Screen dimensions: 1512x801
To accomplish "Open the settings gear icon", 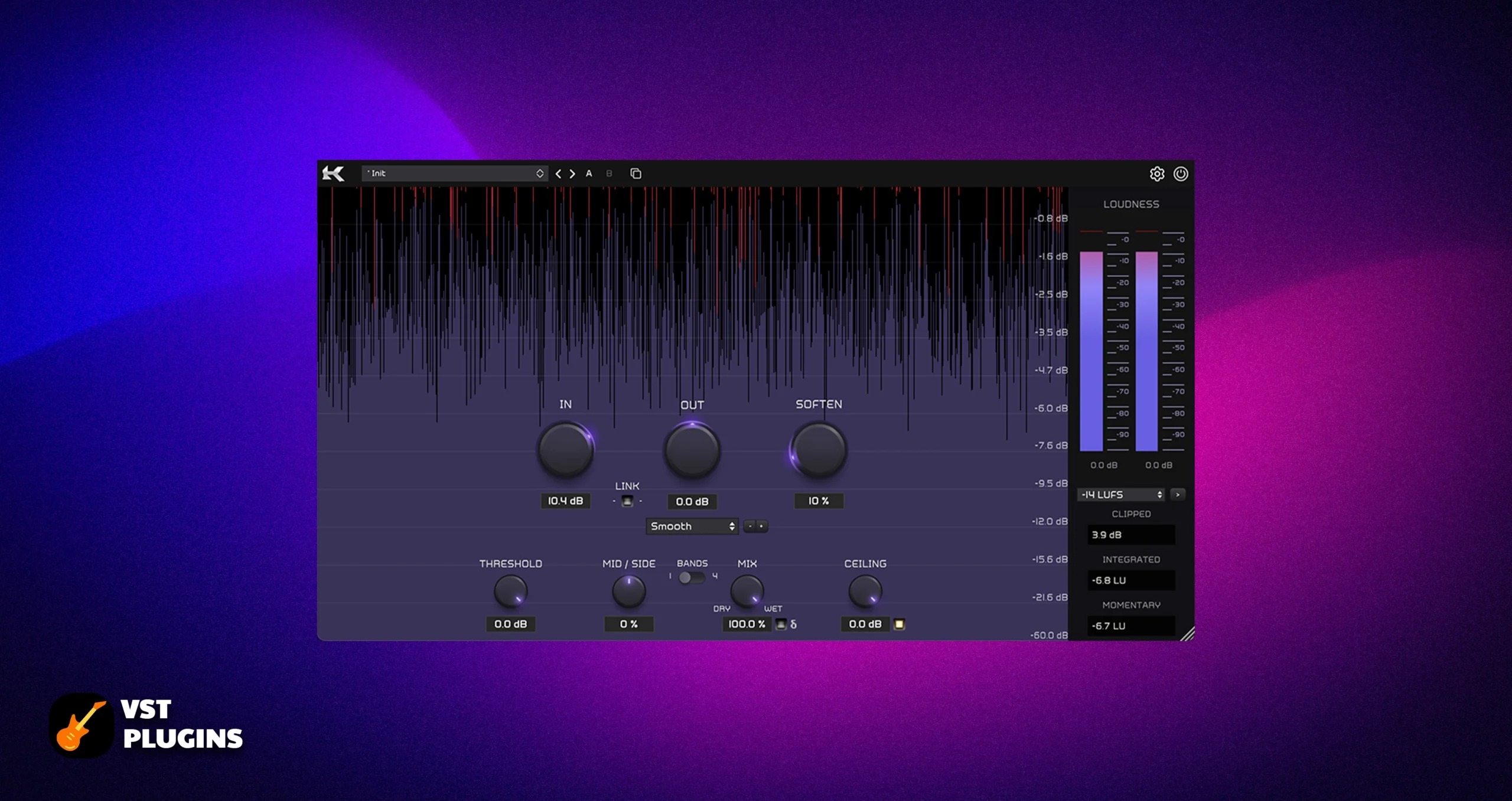I will tap(1157, 174).
